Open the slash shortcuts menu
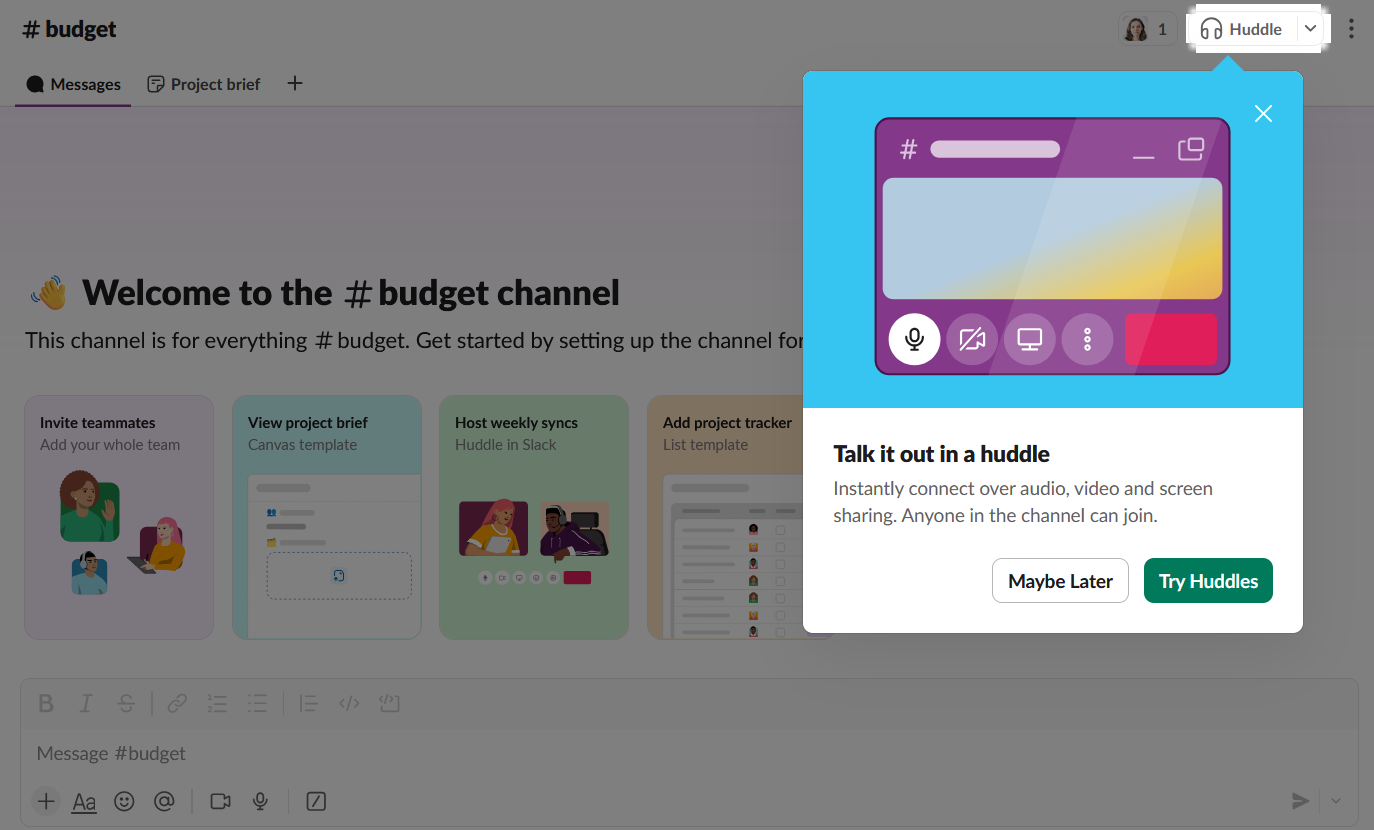The image size is (1374, 830). coord(316,801)
